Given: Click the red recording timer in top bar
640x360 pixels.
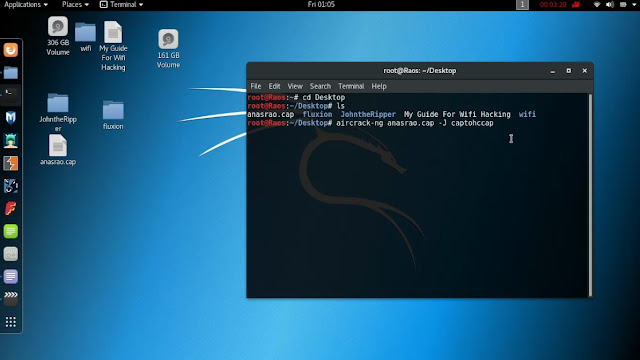Looking at the screenshot, I should pos(553,4).
